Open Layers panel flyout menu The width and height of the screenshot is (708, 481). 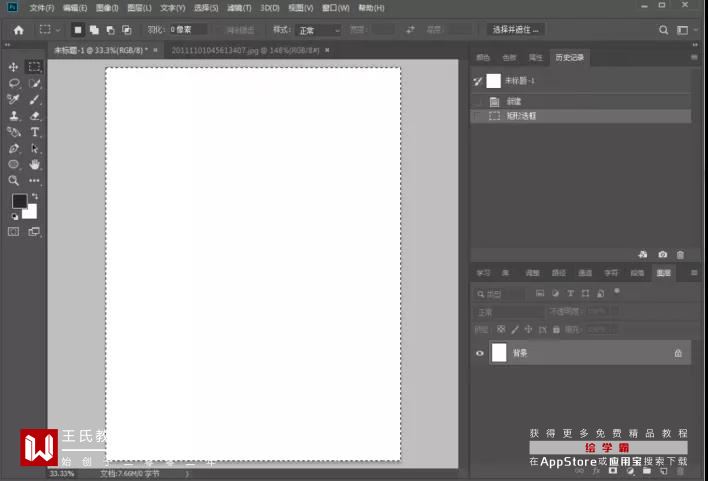click(x=694, y=273)
